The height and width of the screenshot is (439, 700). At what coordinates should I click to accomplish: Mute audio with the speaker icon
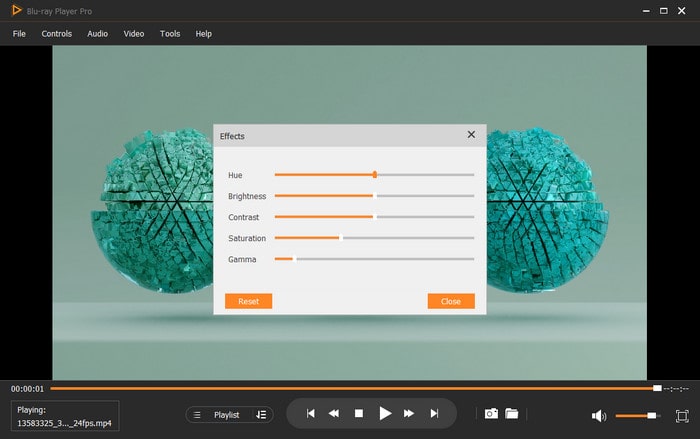point(599,416)
